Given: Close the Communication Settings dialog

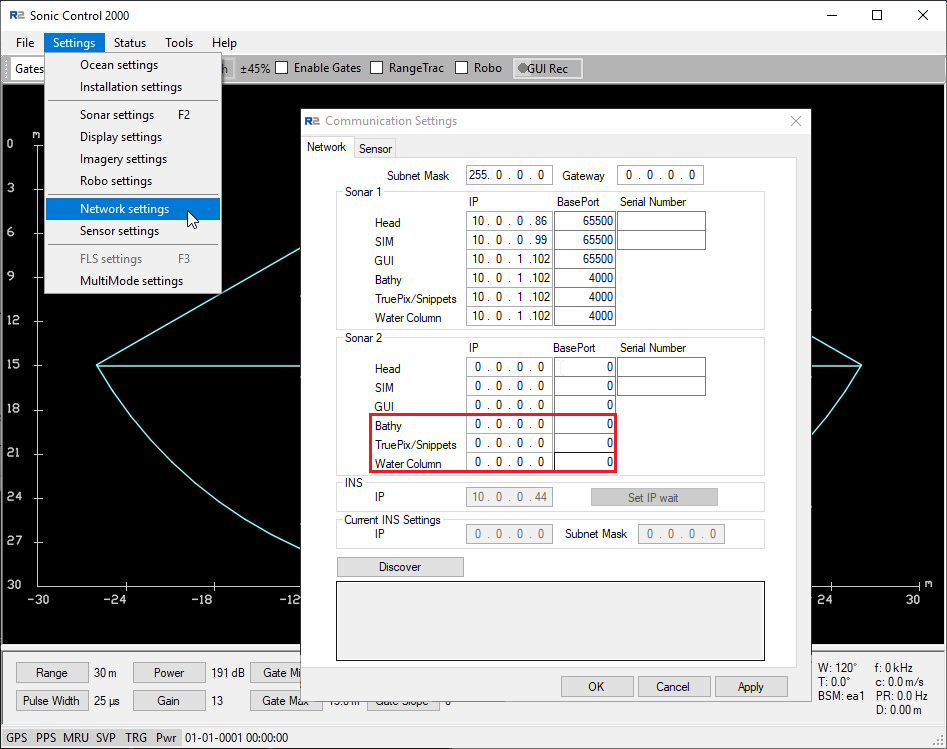Looking at the screenshot, I should (796, 121).
